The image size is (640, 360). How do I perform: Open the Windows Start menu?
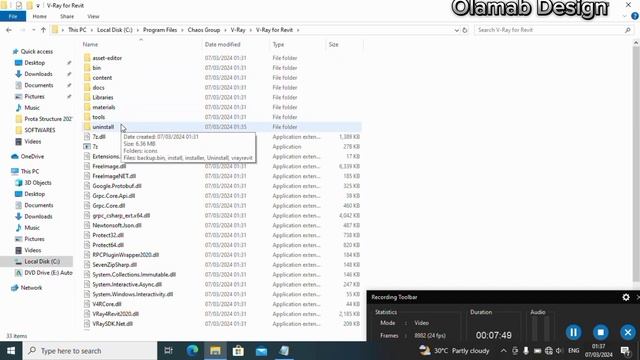pos(11,351)
